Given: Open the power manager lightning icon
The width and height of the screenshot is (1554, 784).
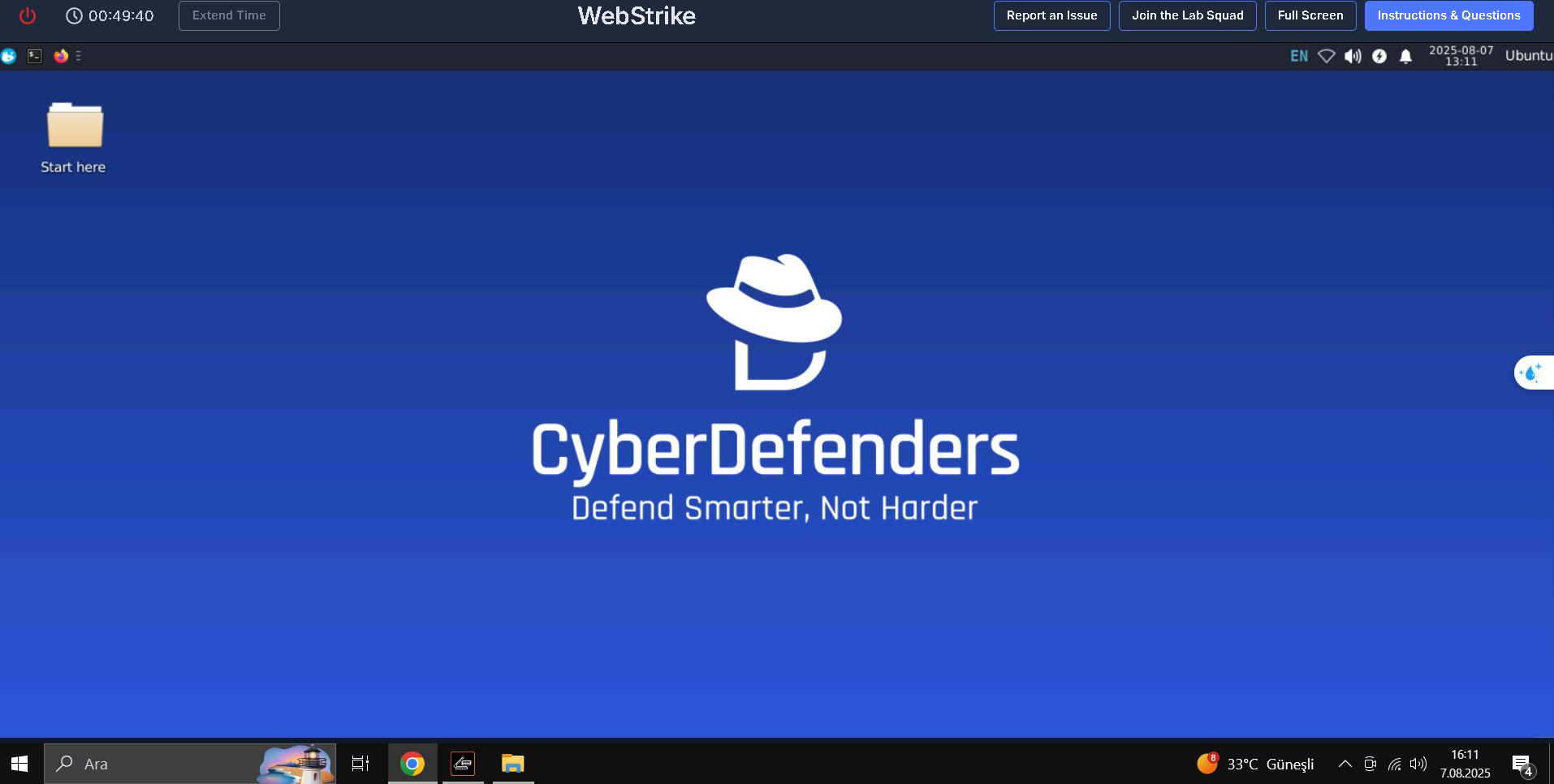Looking at the screenshot, I should (x=1379, y=56).
